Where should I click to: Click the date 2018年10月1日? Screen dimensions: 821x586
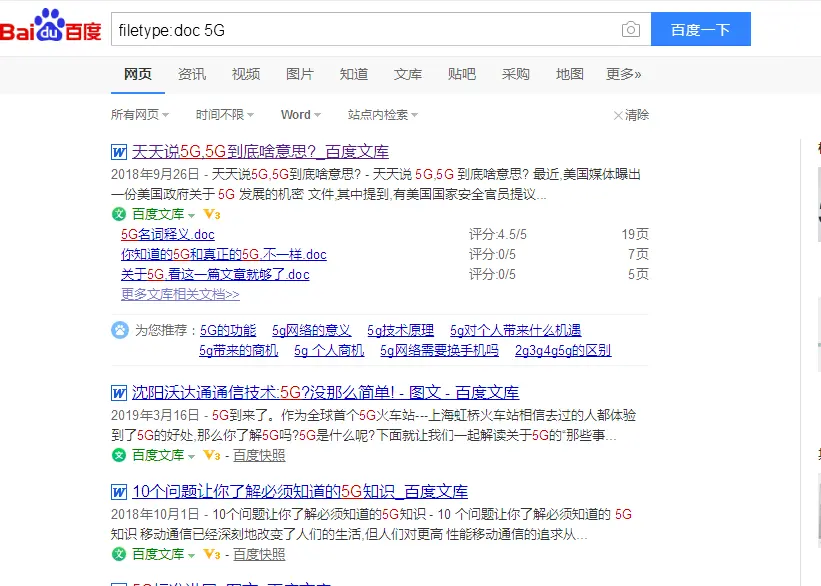(155, 514)
